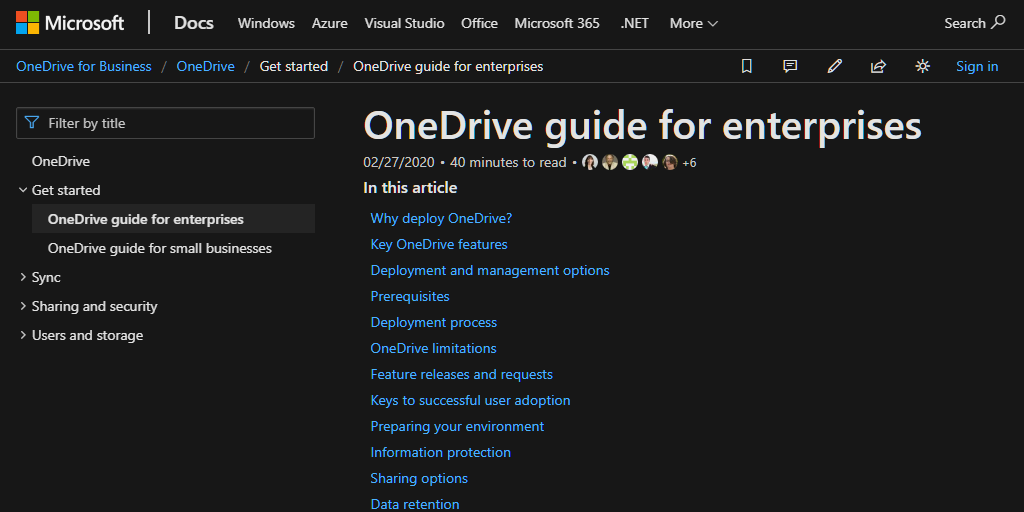Open the Office menu item
This screenshot has height=512, width=1024.
pos(479,24)
